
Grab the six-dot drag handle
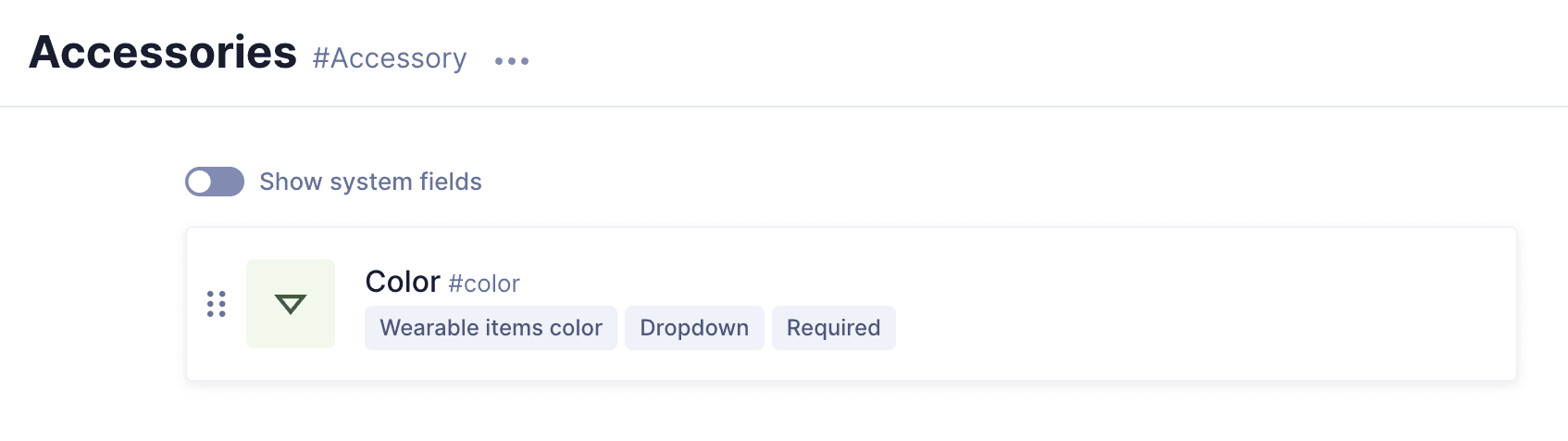(217, 304)
